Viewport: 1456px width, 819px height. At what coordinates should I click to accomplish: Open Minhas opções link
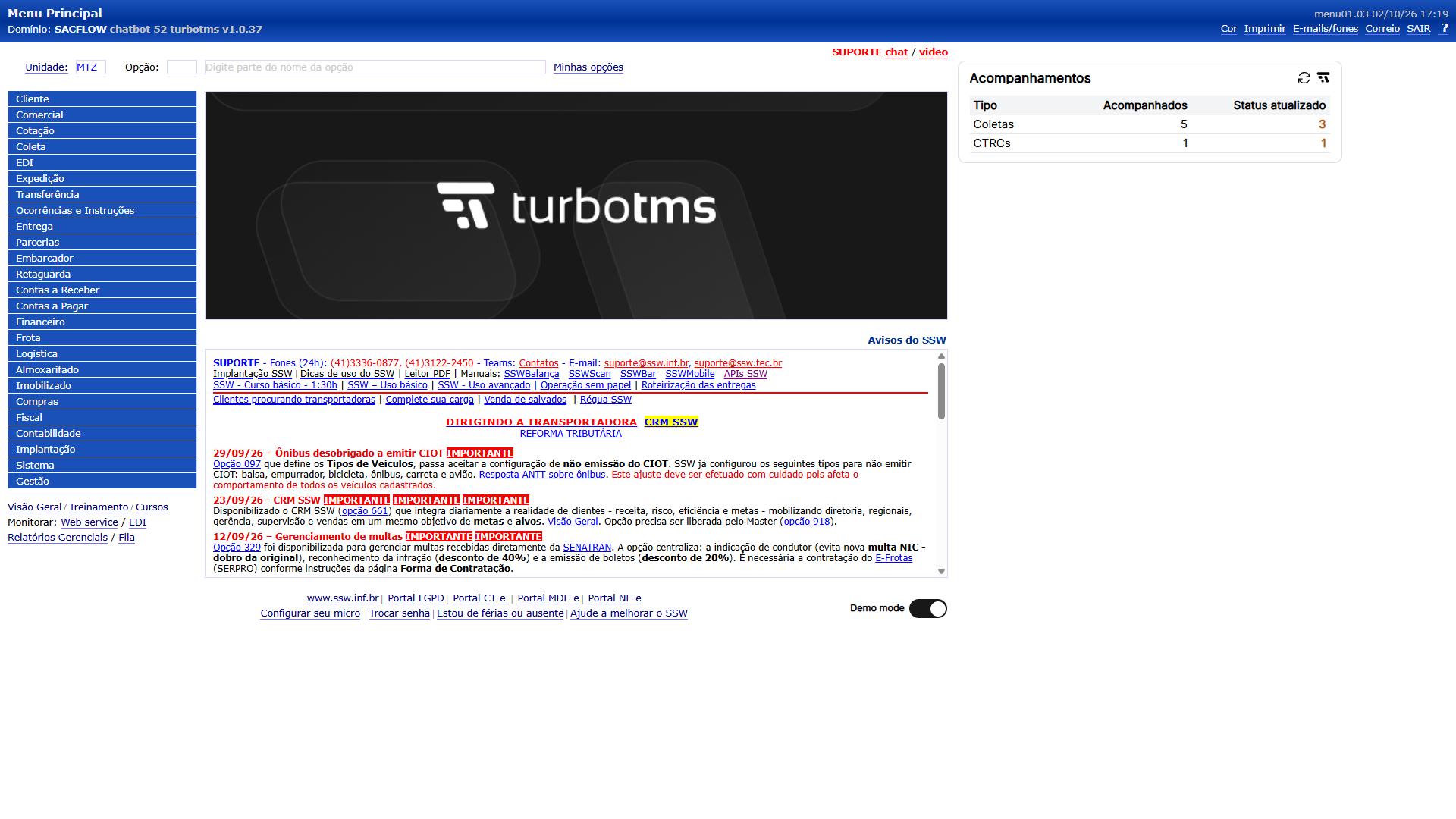click(588, 67)
